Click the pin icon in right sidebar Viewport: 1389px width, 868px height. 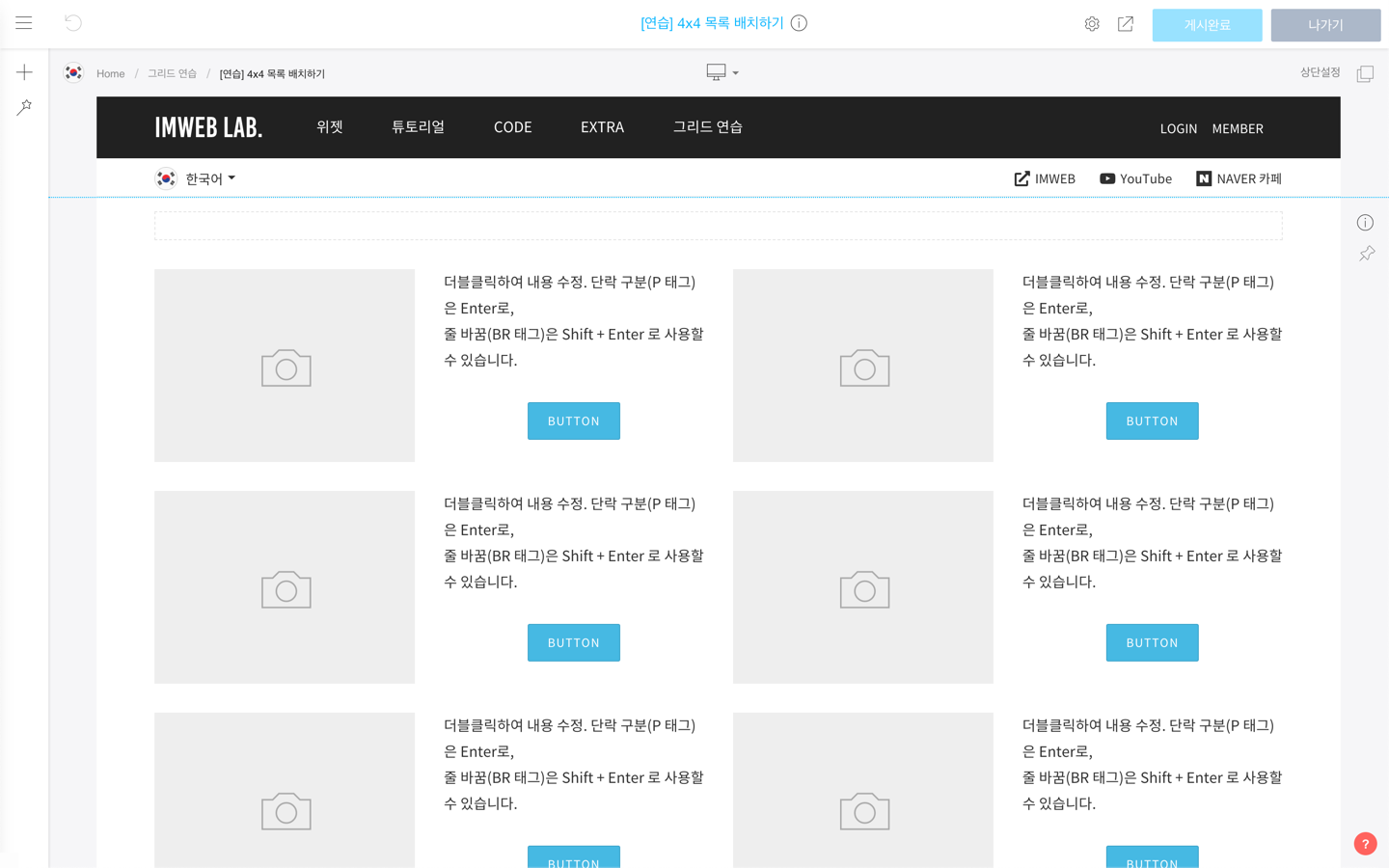pyautogui.click(x=1367, y=254)
